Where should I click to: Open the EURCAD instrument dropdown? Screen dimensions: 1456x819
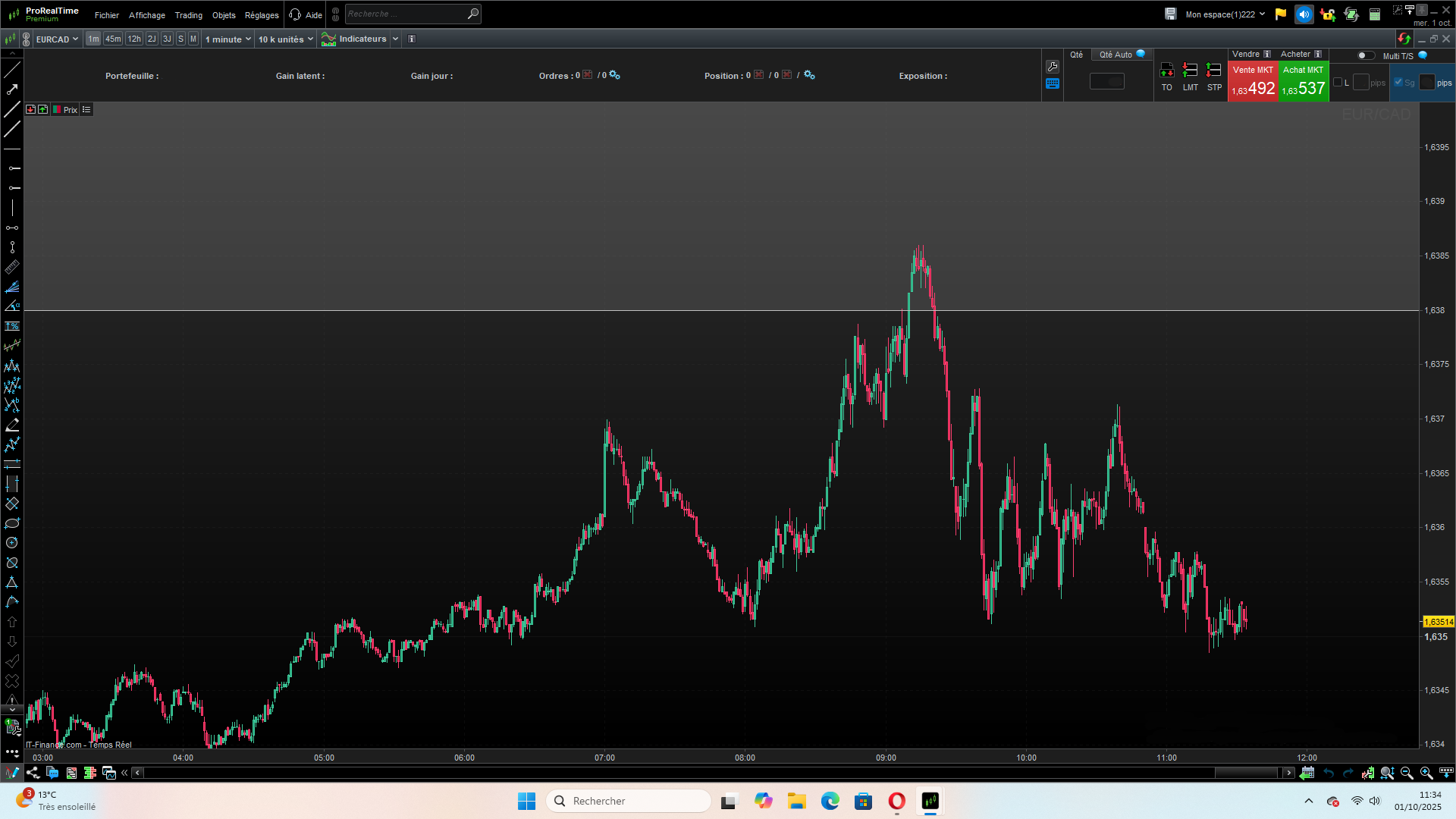pyautogui.click(x=57, y=39)
